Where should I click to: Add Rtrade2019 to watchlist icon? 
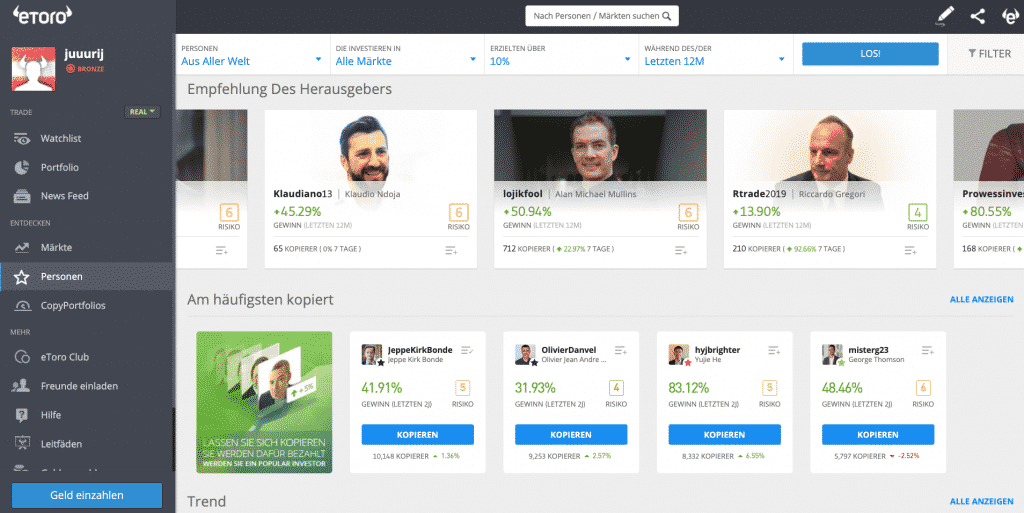click(910, 250)
